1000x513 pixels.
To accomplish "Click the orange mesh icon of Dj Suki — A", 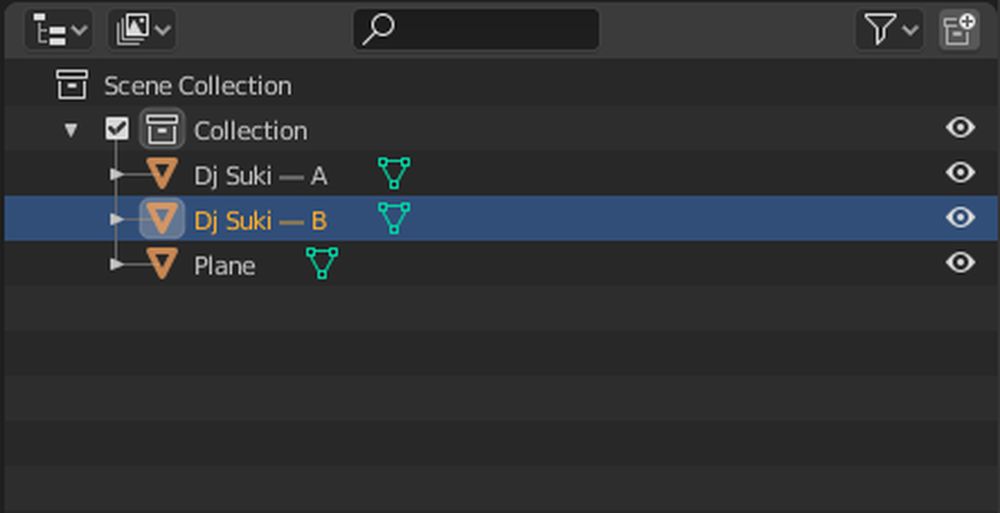I will (x=162, y=174).
